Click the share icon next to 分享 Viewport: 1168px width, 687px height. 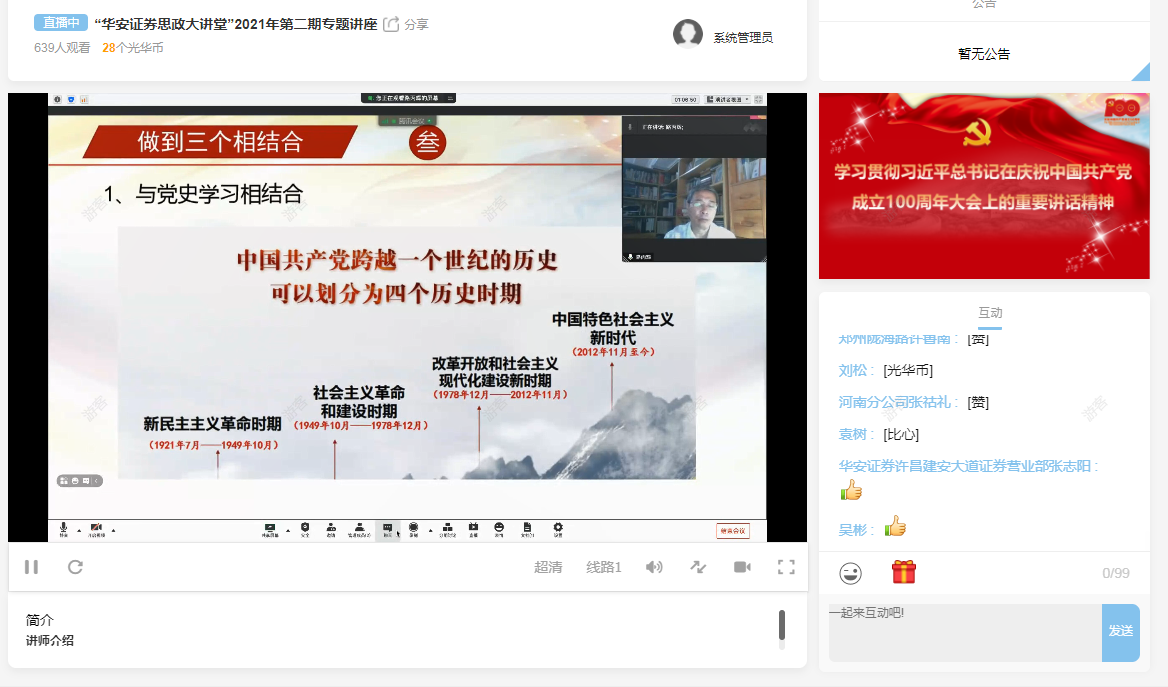pos(391,25)
